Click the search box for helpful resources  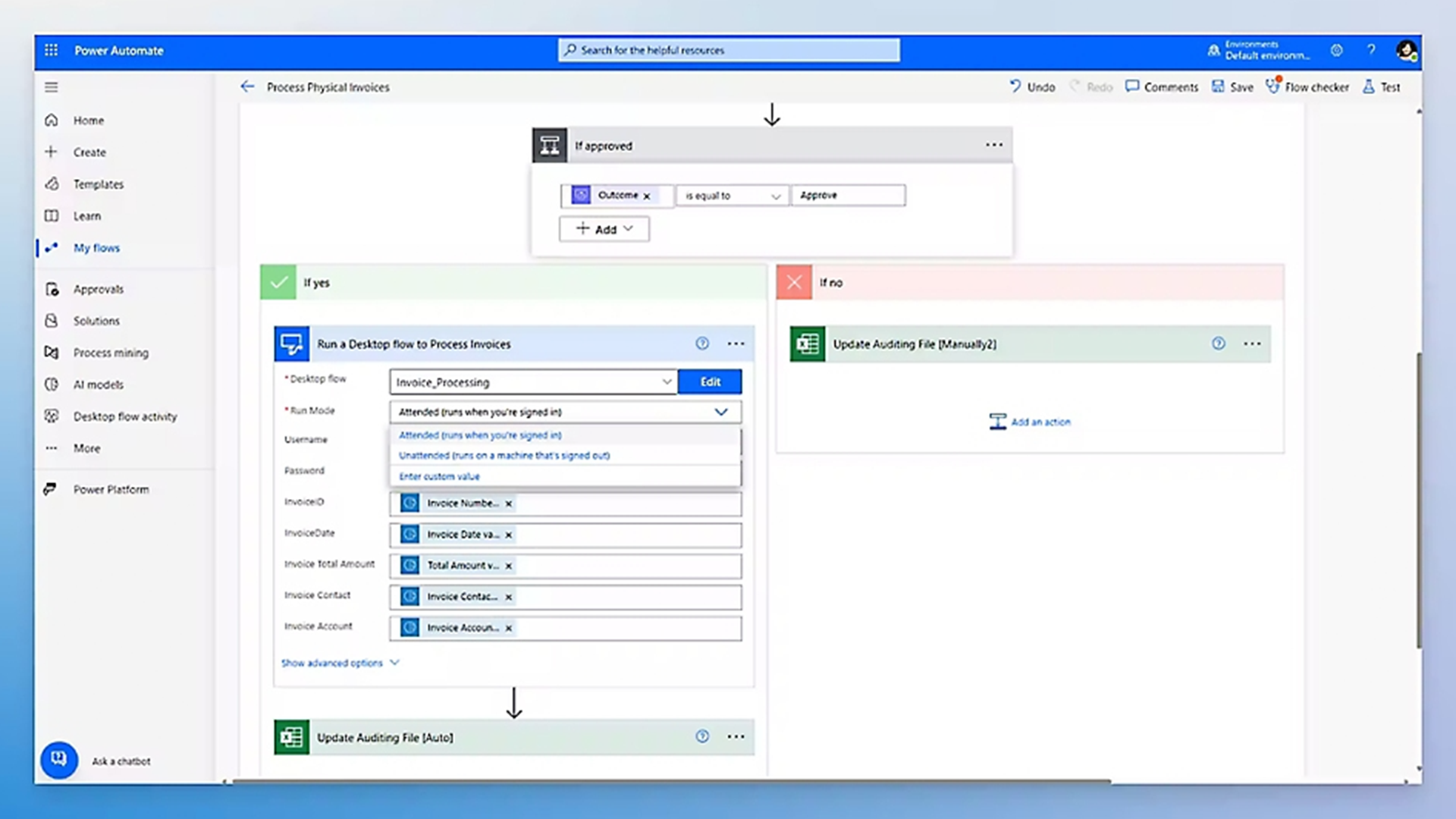coord(729,50)
